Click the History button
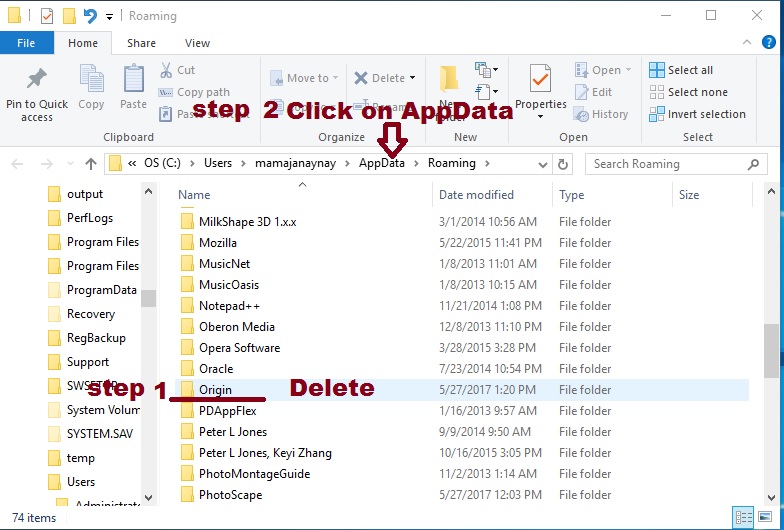The image size is (784, 530). (601, 114)
